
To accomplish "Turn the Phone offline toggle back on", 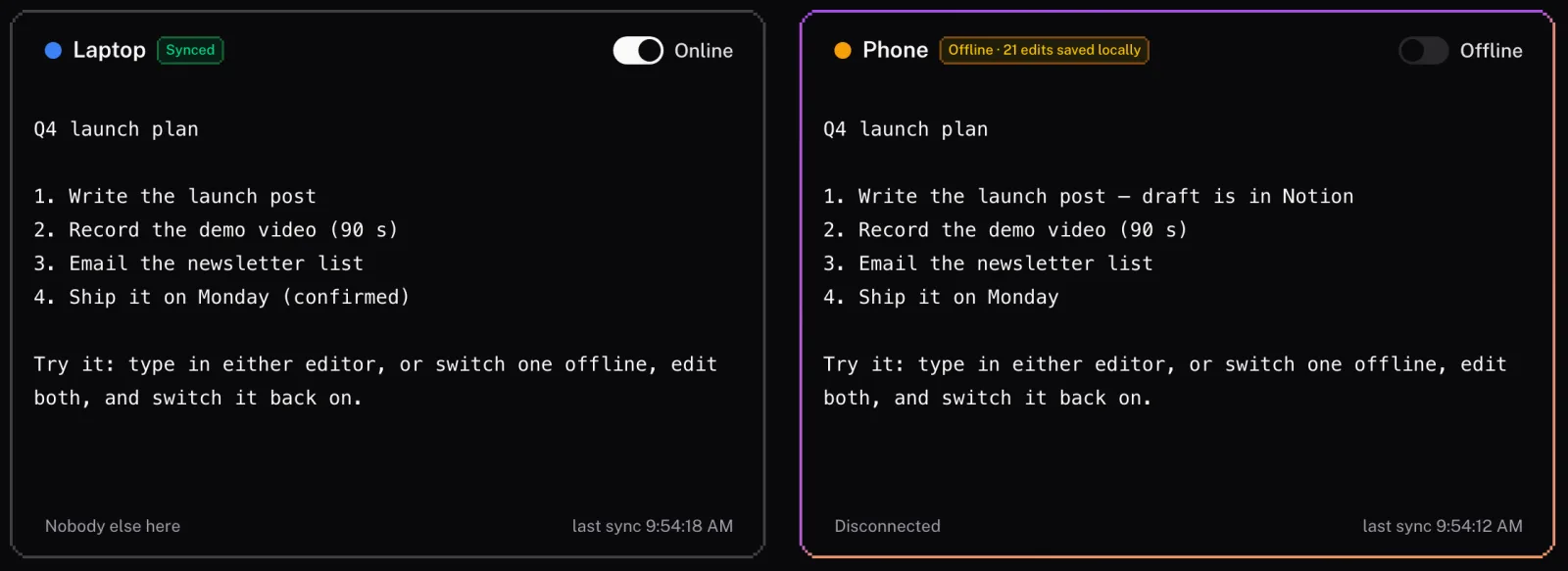I will [x=1423, y=50].
